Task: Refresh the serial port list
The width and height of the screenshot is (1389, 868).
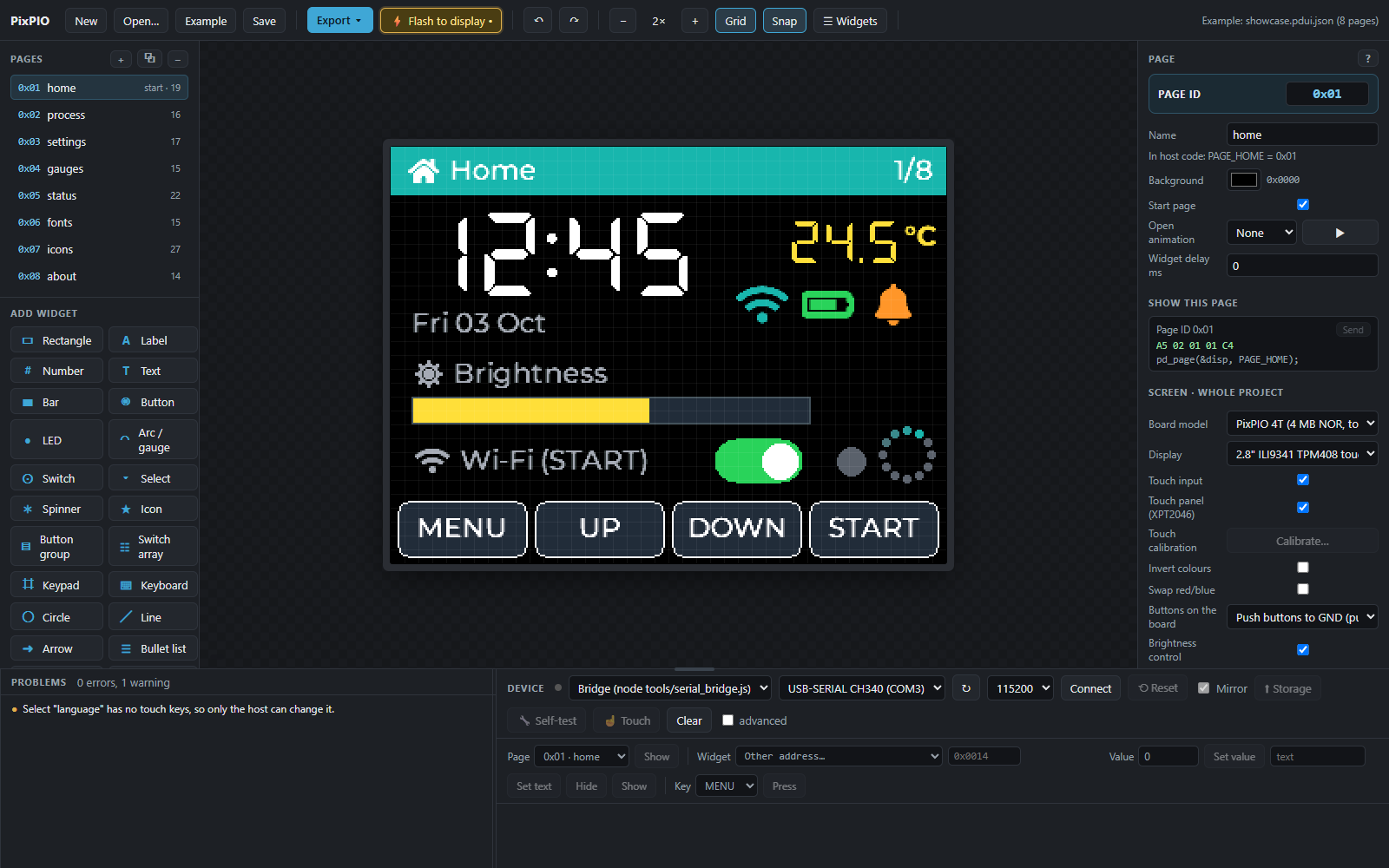Action: tap(966, 688)
